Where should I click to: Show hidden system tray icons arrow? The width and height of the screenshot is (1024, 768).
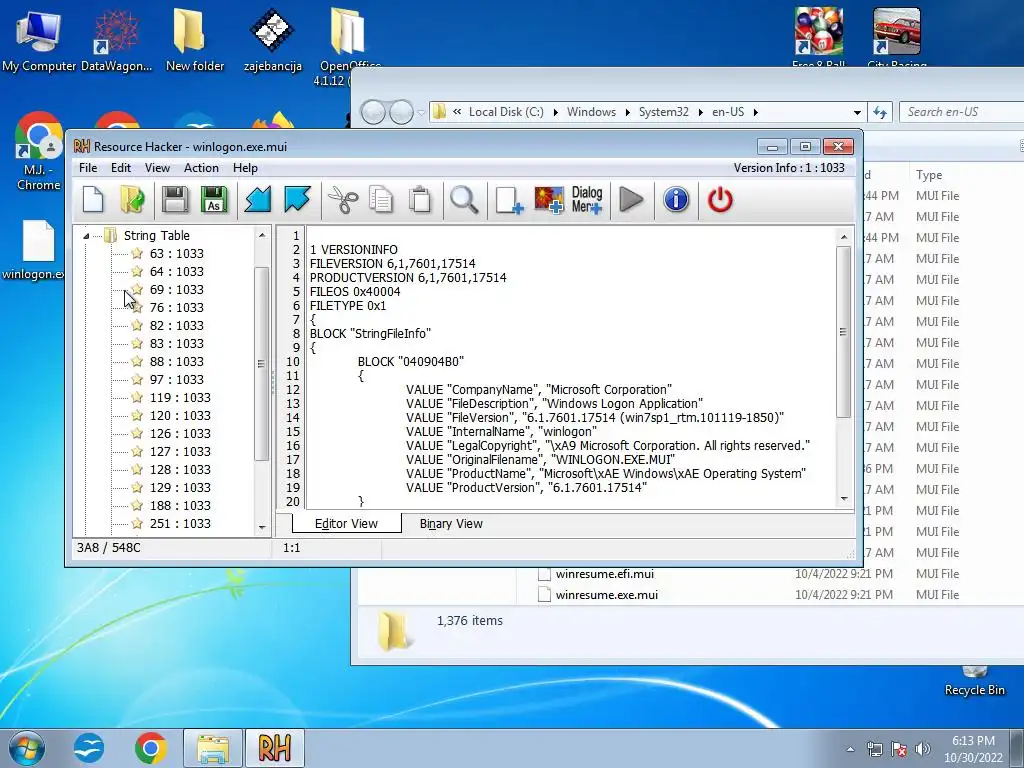[x=850, y=749]
